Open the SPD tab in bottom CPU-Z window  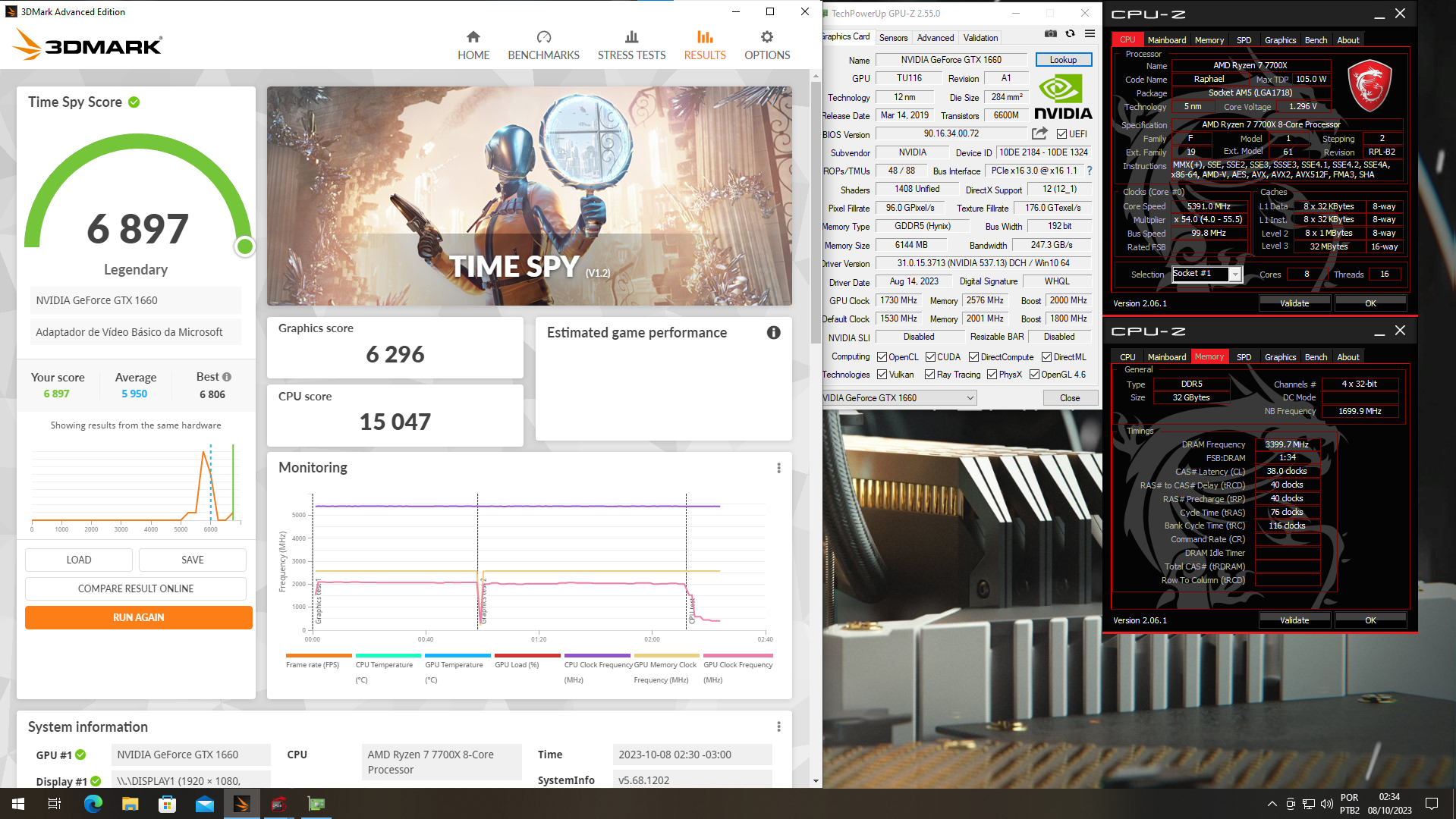coord(1244,357)
